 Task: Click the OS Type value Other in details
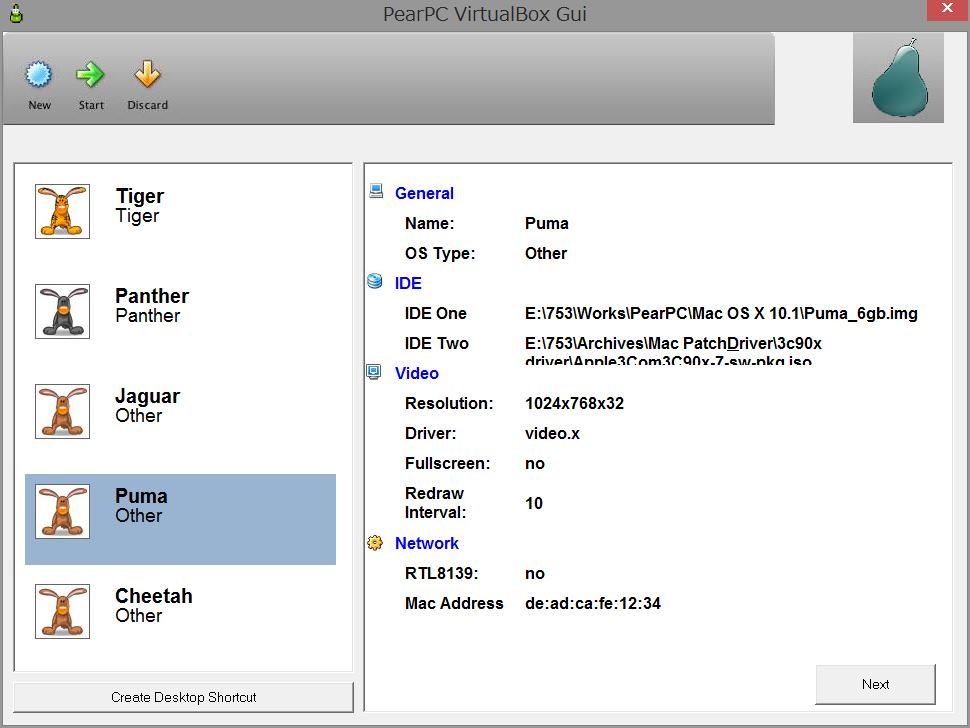click(546, 254)
